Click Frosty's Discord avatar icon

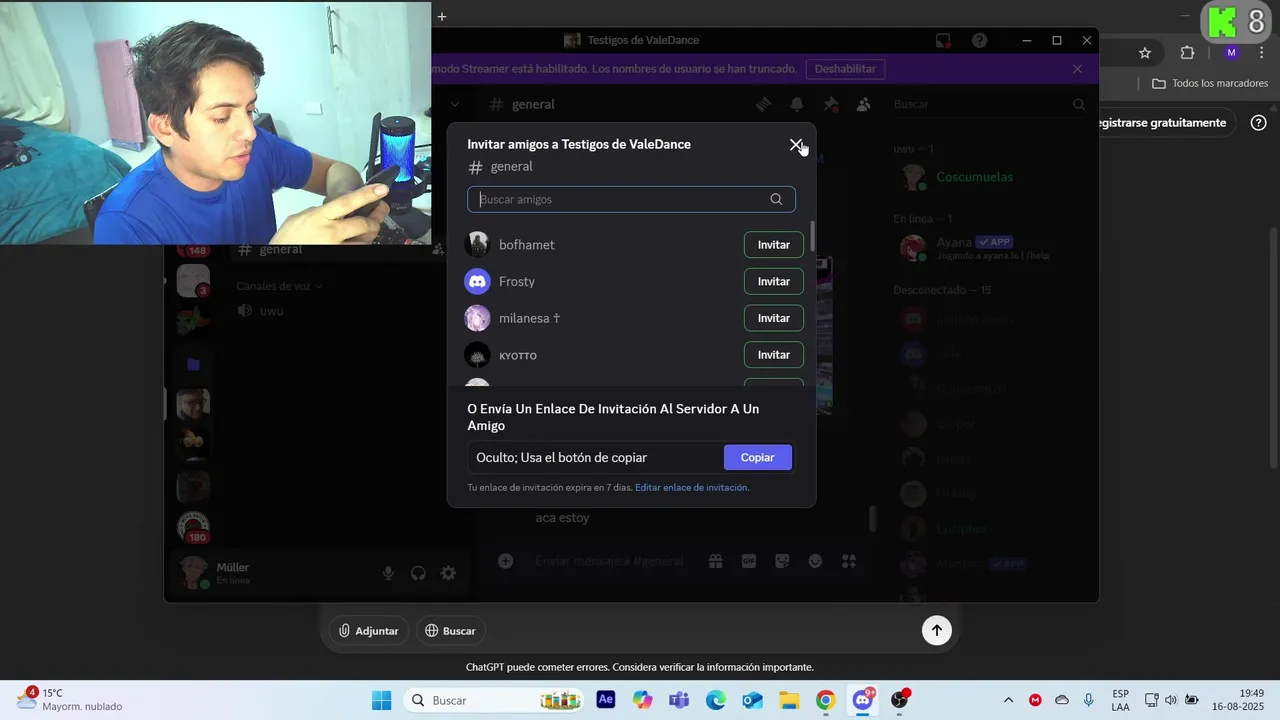tap(477, 281)
